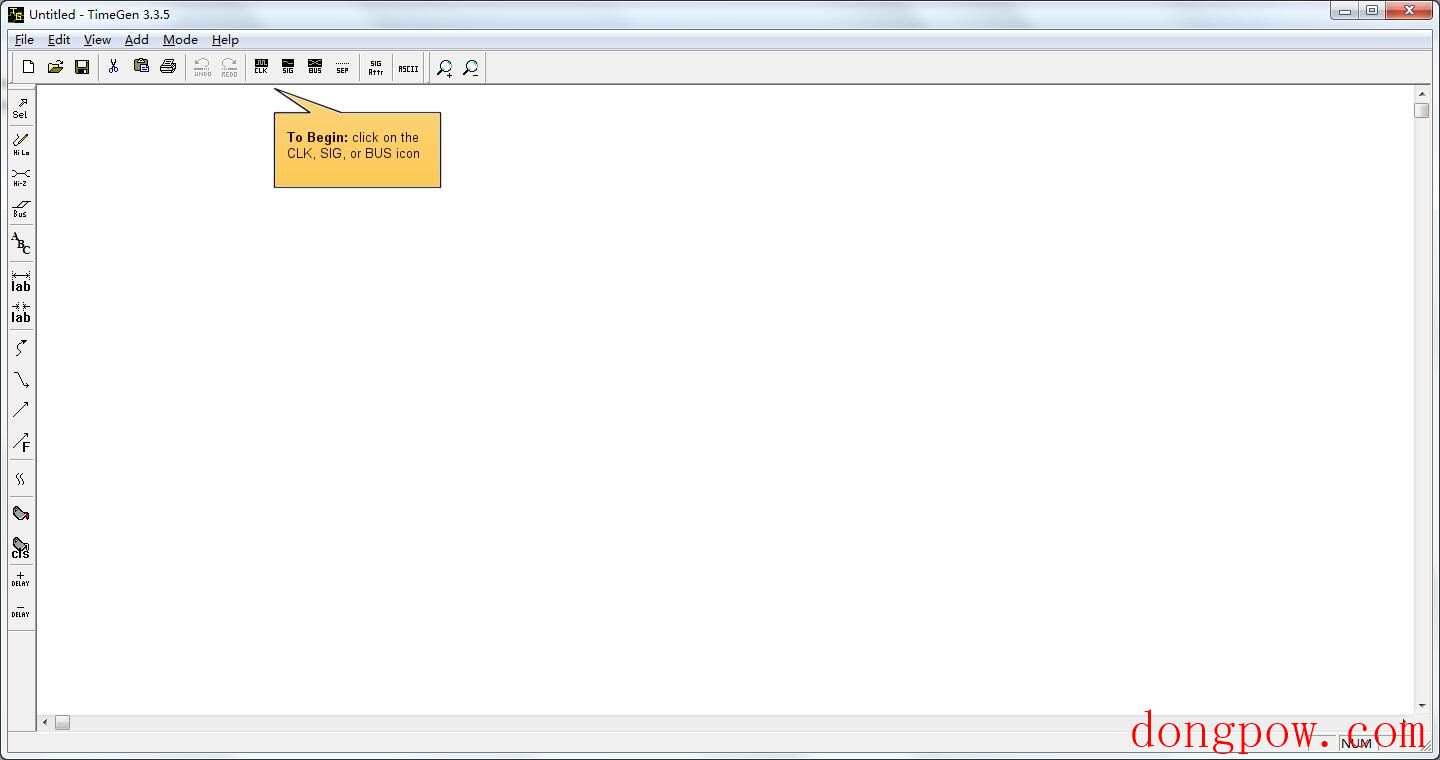Screen dimensions: 1440x760
Task: Open signal attributes via SIG Attr icon
Action: (x=376, y=67)
